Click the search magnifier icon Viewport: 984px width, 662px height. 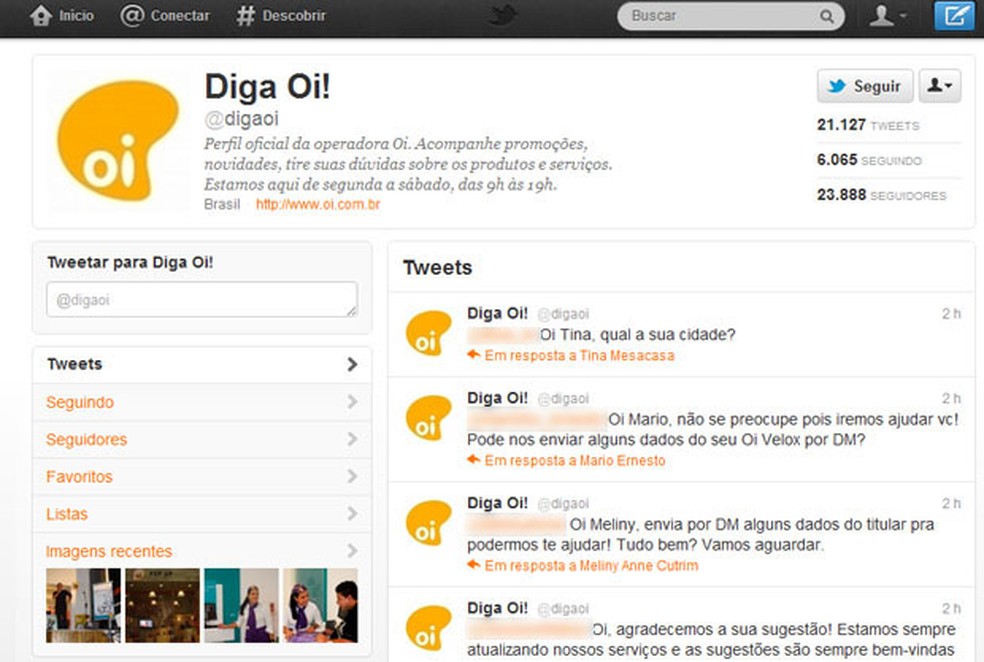tap(827, 16)
